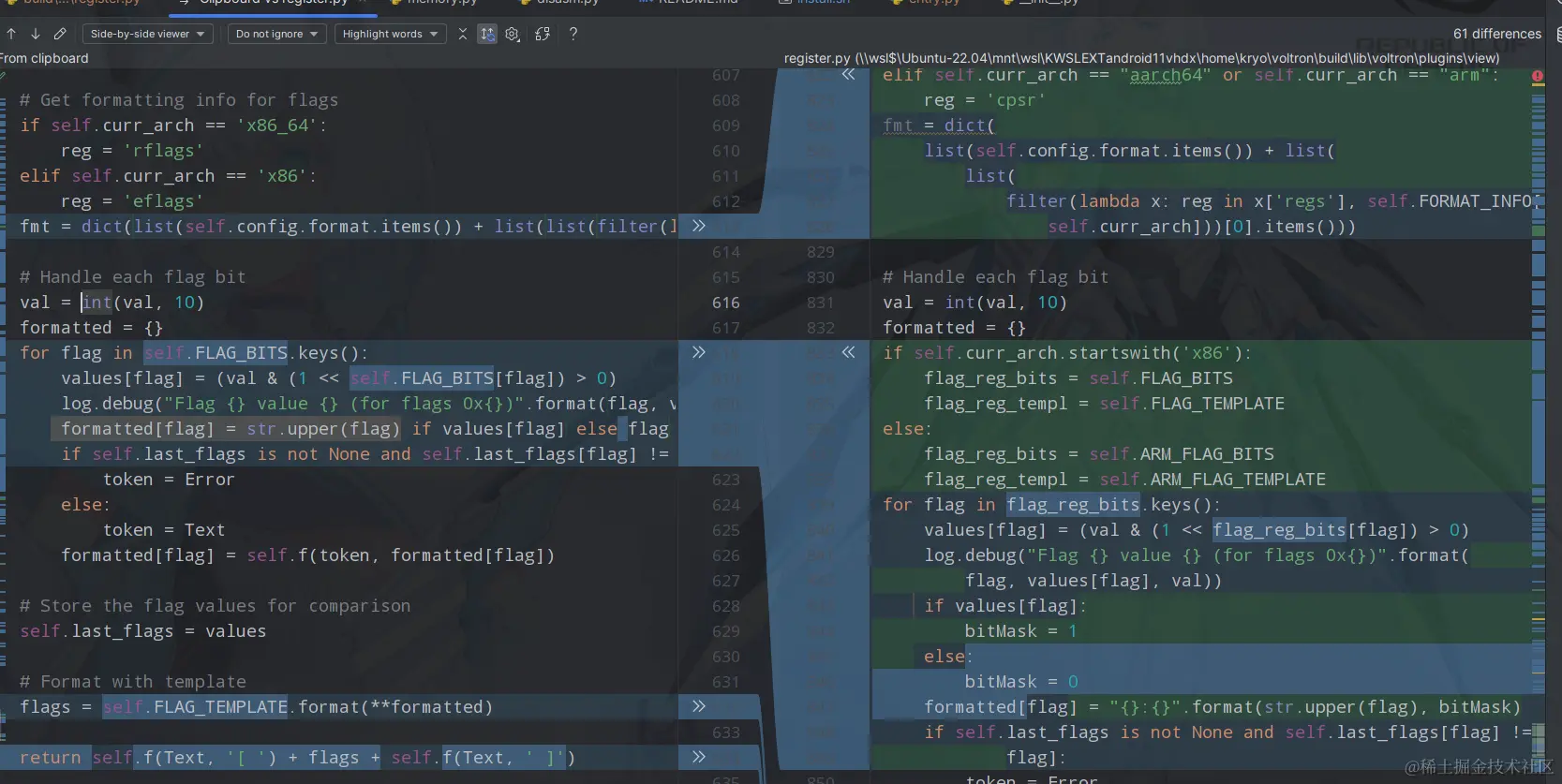Apply 'if self.curr_arch.startswith' change to left
The image size is (1562, 784).
coord(848,352)
